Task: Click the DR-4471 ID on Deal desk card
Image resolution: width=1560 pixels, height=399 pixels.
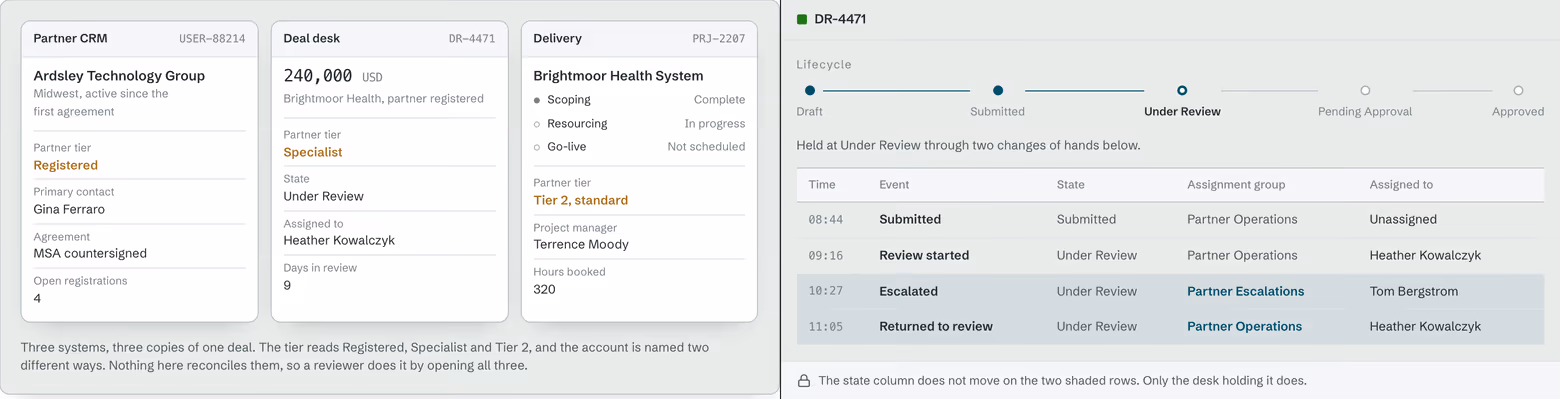Action: 472,39
